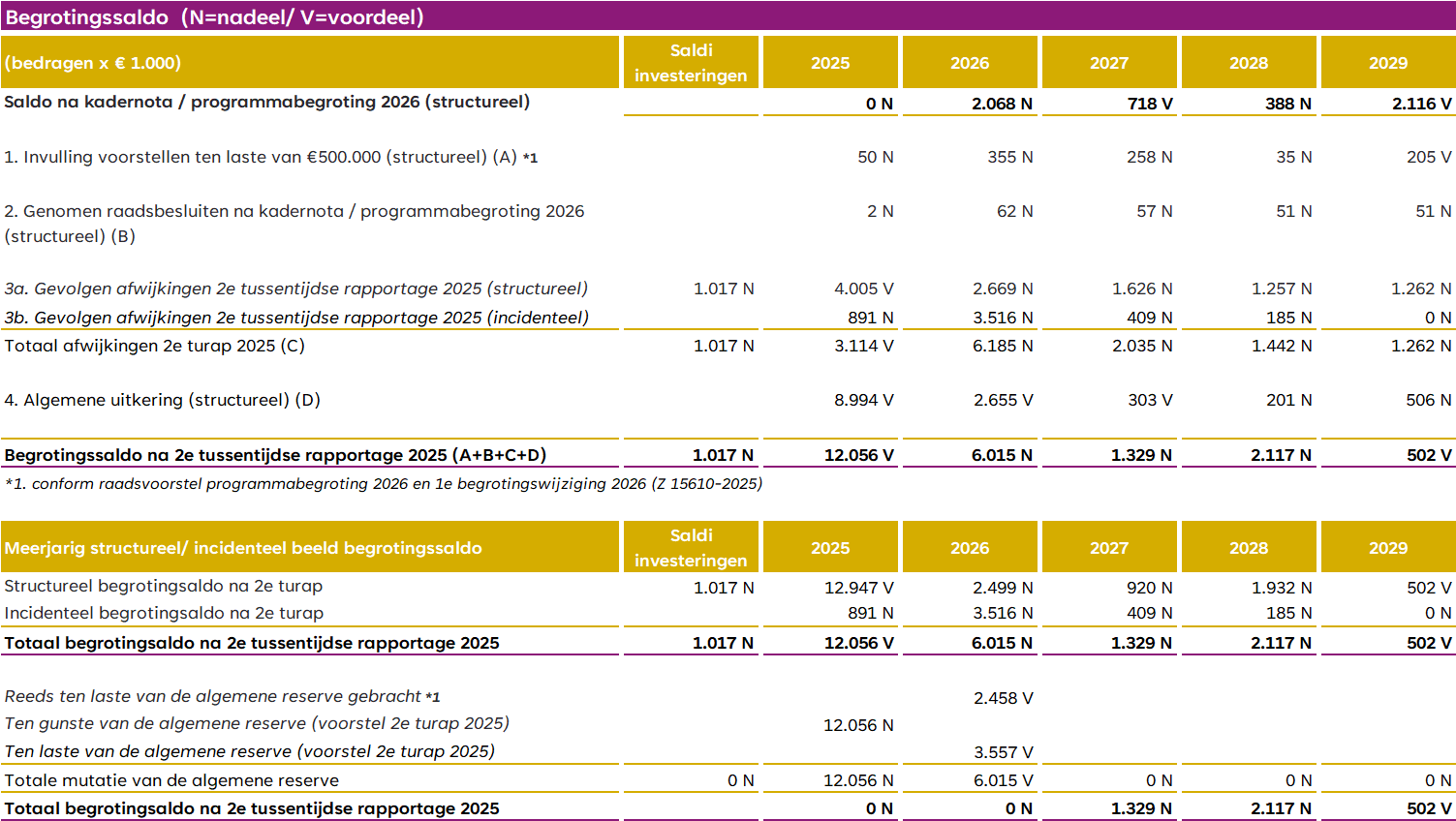
Task: Click 'Totaal afwijkingen 2e turap 2025 (C)' label
Action: click(x=155, y=346)
